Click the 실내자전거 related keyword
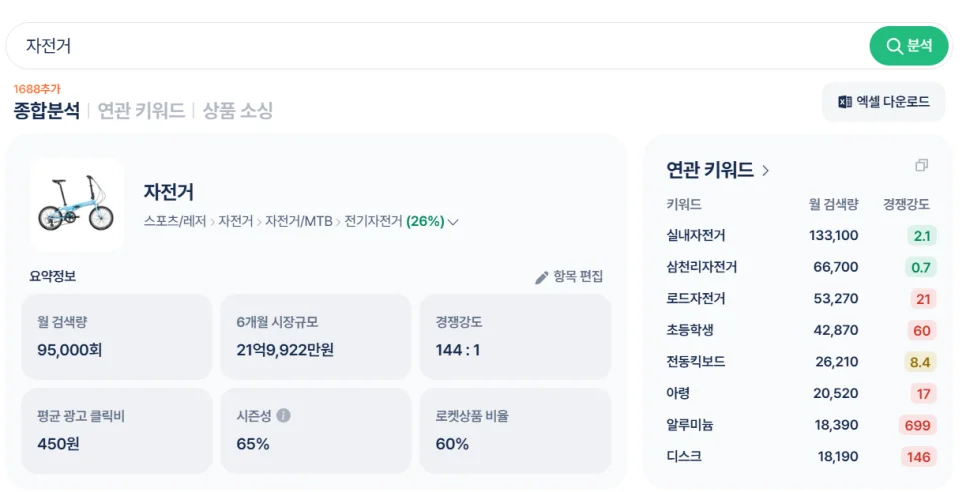Image resolution: width=966 pixels, height=492 pixels. tap(696, 236)
